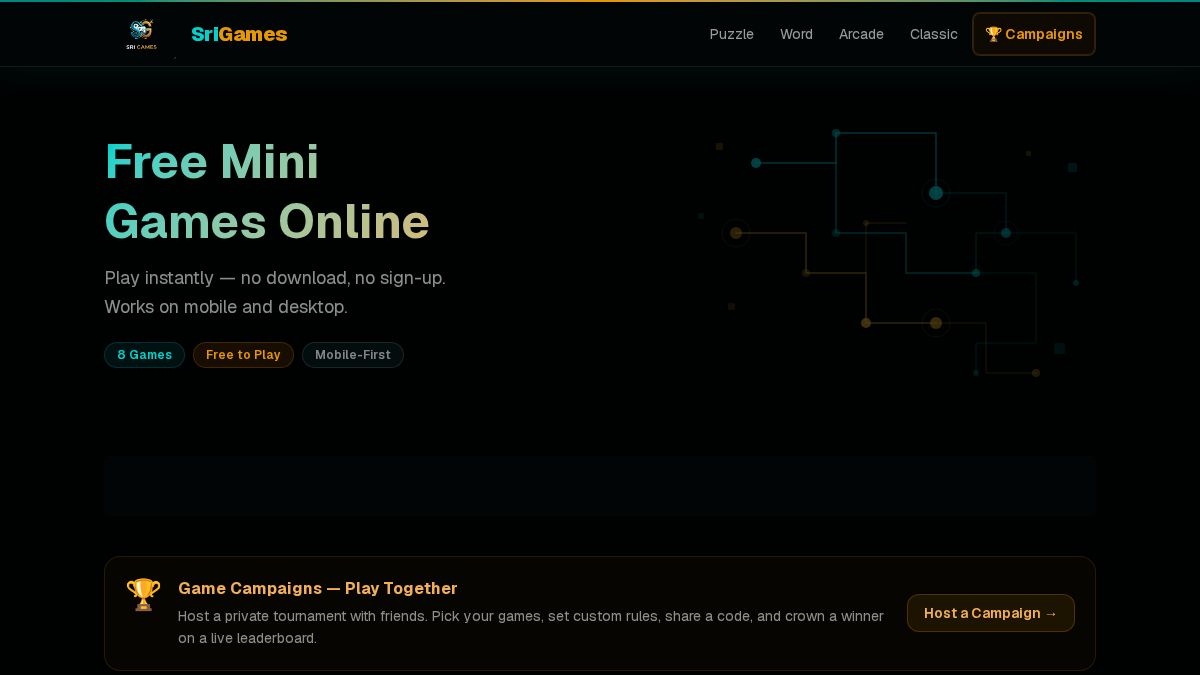1200x675 pixels.
Task: Click the empty dark banner strip
Action: (600, 485)
